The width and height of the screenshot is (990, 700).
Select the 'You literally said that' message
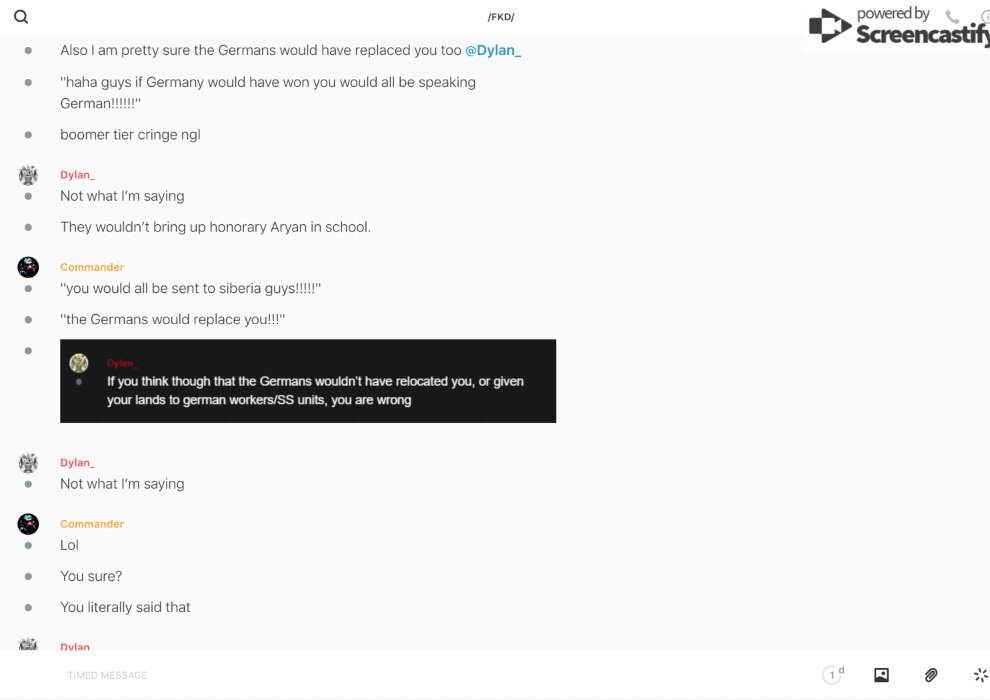[125, 607]
